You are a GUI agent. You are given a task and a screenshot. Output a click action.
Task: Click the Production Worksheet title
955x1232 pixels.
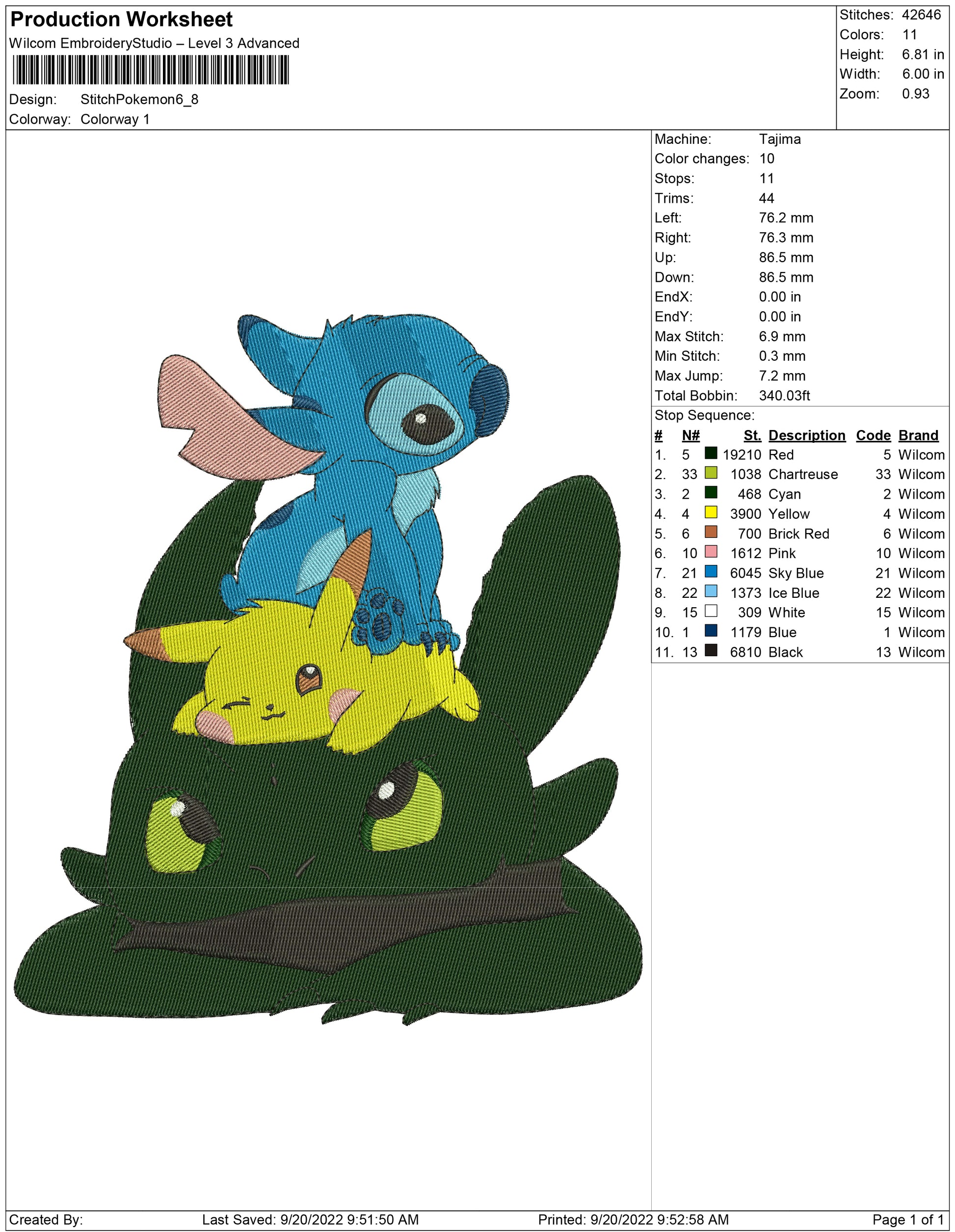[x=121, y=20]
